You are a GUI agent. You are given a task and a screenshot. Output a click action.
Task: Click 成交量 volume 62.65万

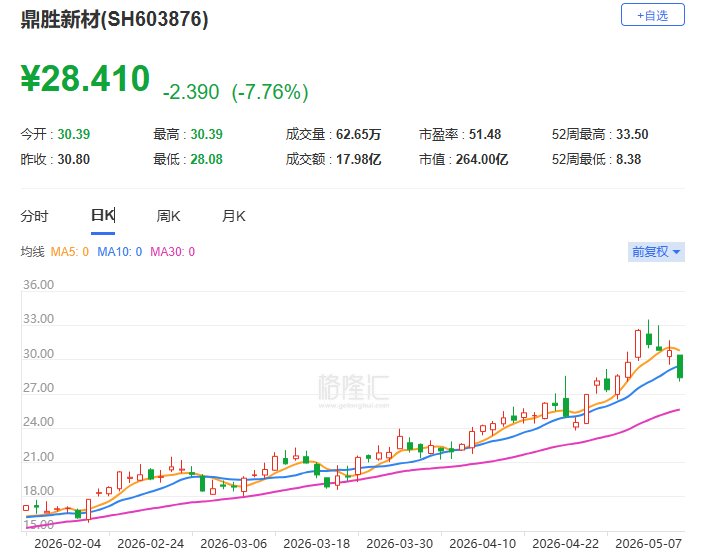click(359, 134)
